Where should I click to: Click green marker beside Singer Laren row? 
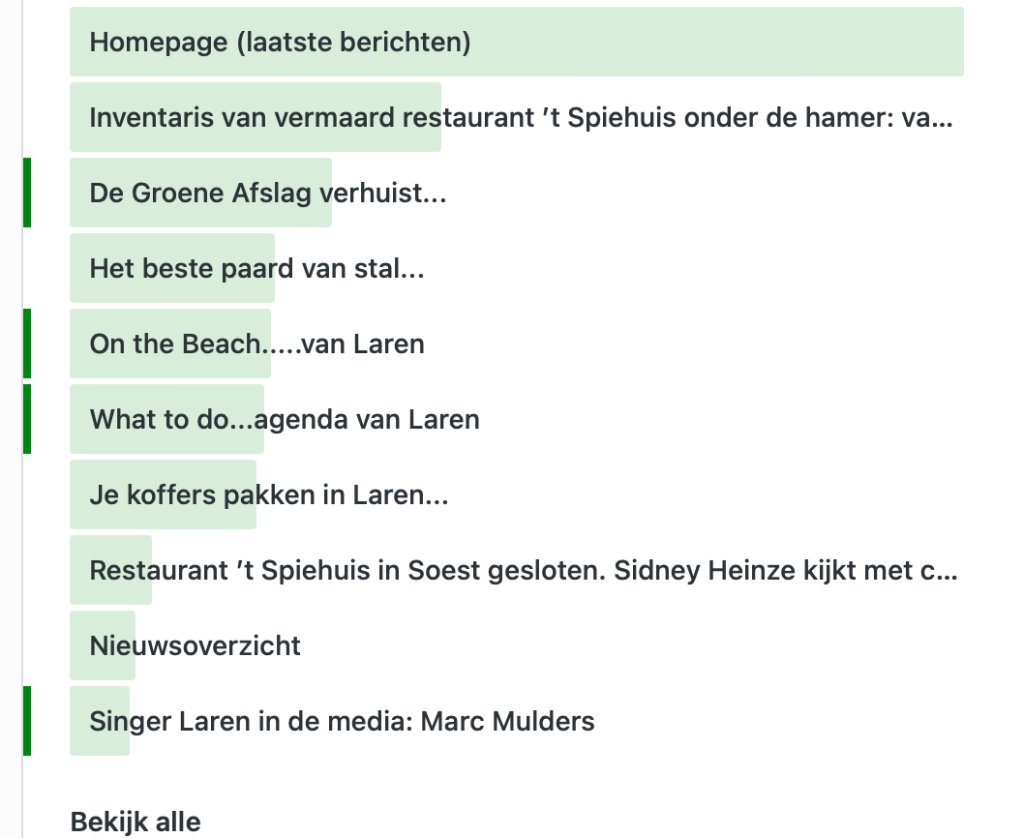[x=27, y=721]
